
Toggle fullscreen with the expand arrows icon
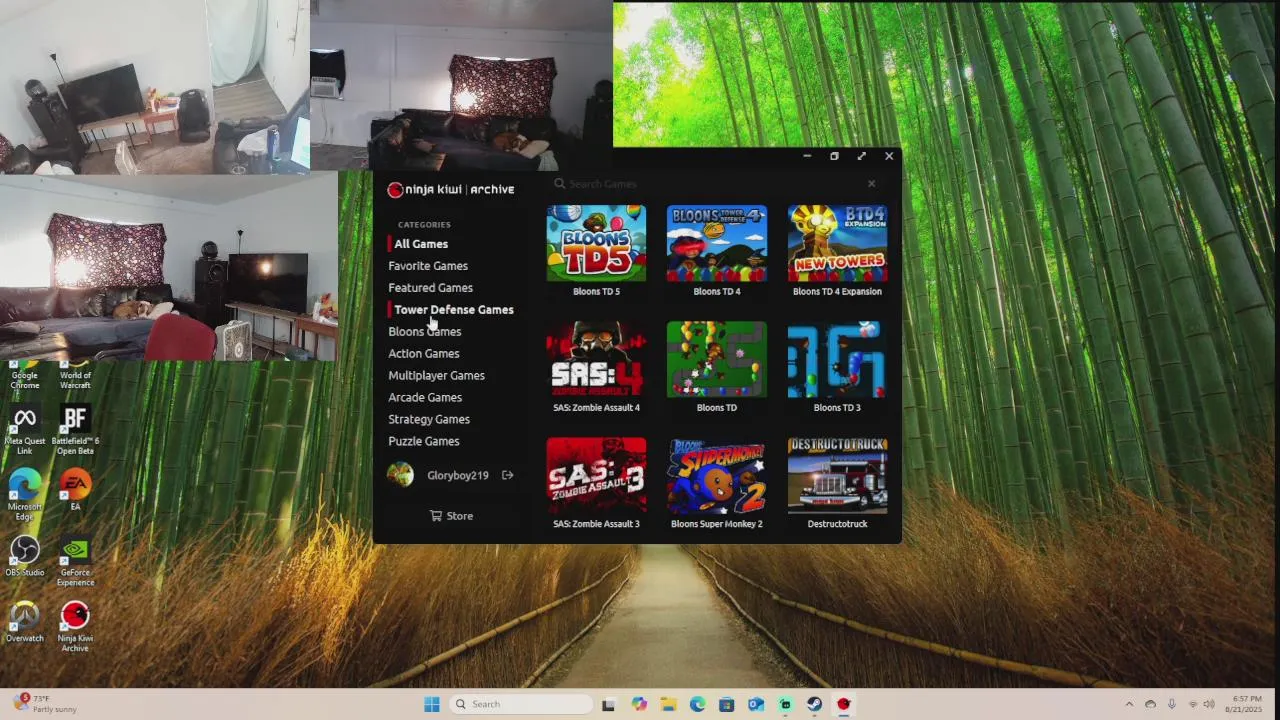click(x=861, y=156)
